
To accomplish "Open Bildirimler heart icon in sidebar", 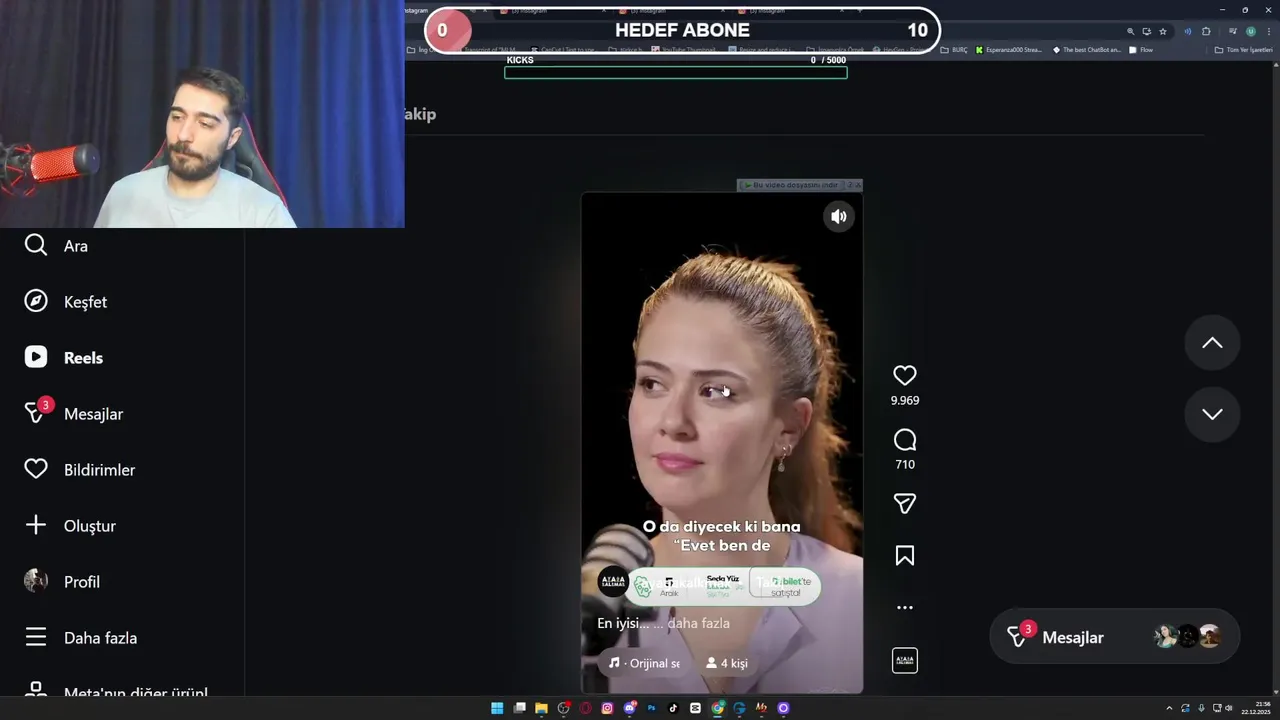I will coord(36,469).
